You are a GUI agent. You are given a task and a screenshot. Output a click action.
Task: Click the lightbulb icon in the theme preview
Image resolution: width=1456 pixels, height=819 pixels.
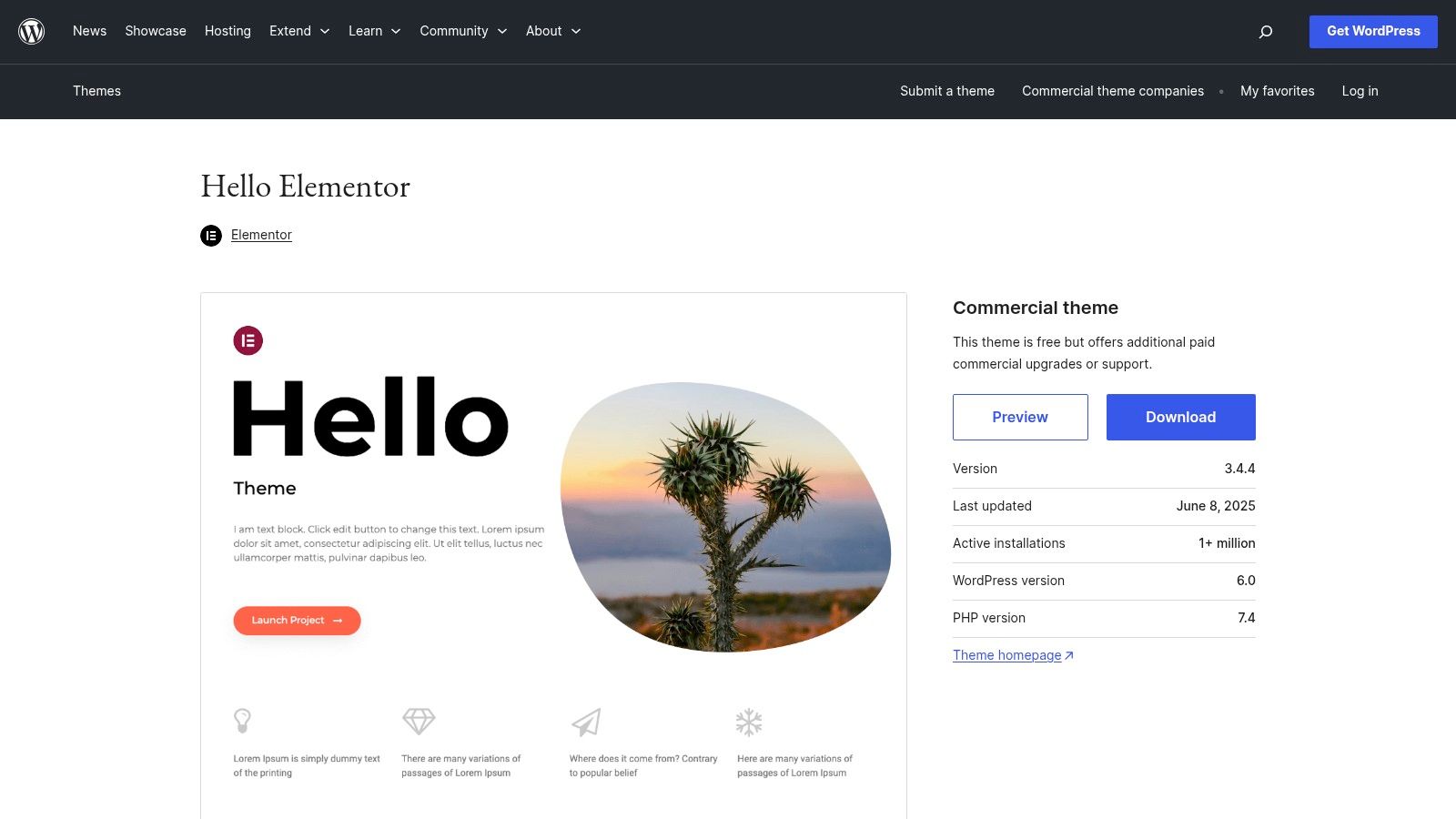point(242,721)
